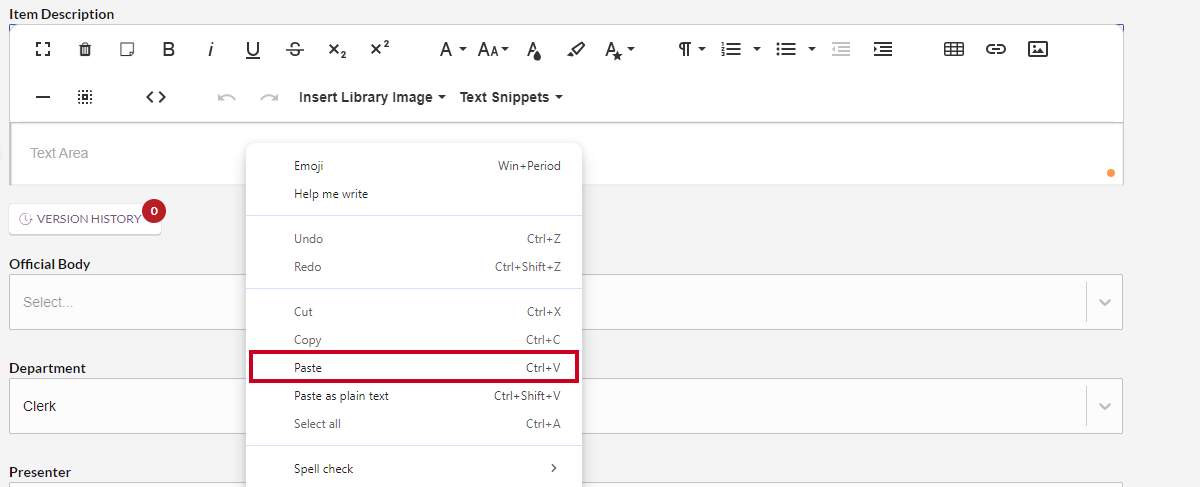
Task: Click the sticky note icon in toolbar
Action: pos(127,49)
